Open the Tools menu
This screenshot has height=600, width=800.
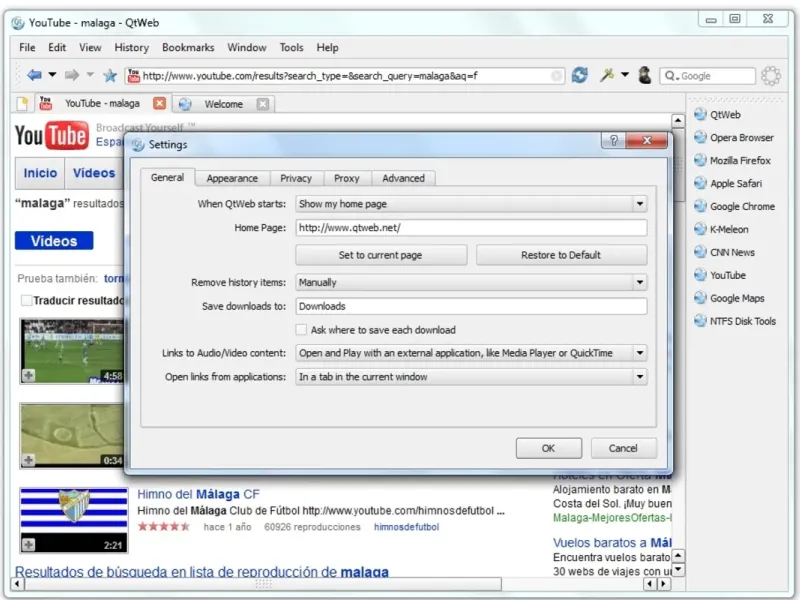pos(291,47)
